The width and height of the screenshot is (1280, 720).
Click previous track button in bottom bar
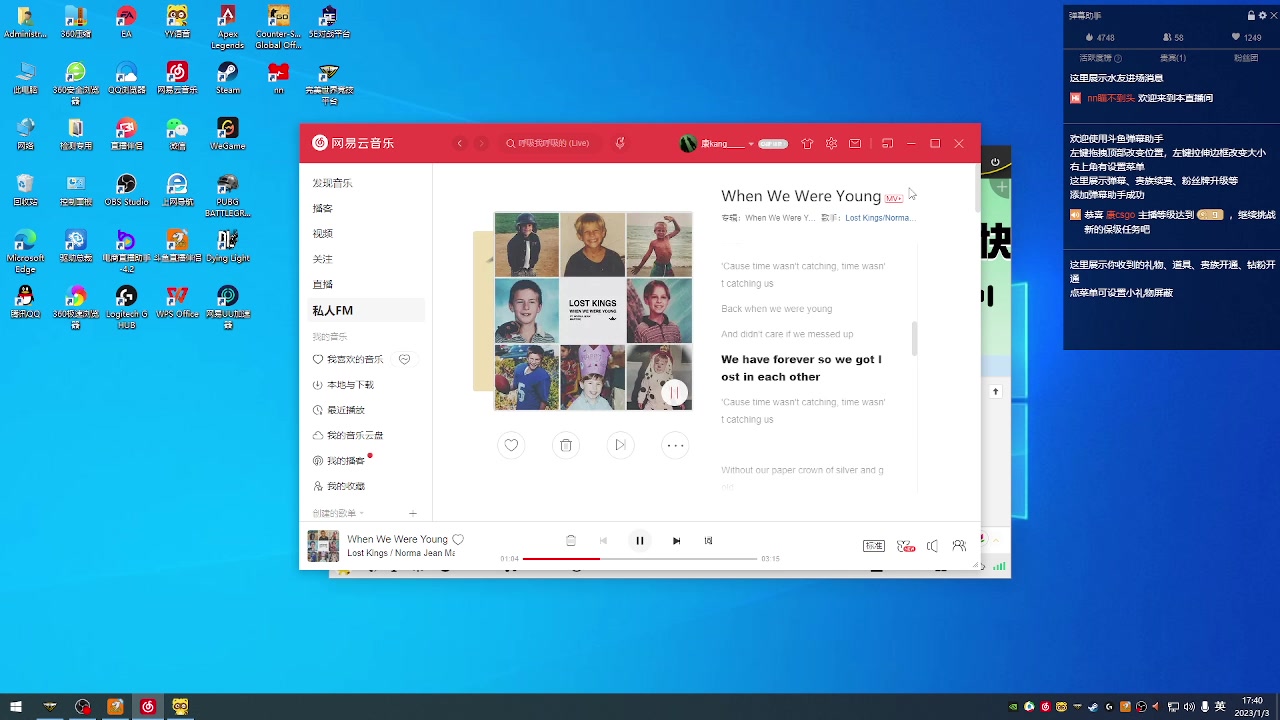[603, 540]
